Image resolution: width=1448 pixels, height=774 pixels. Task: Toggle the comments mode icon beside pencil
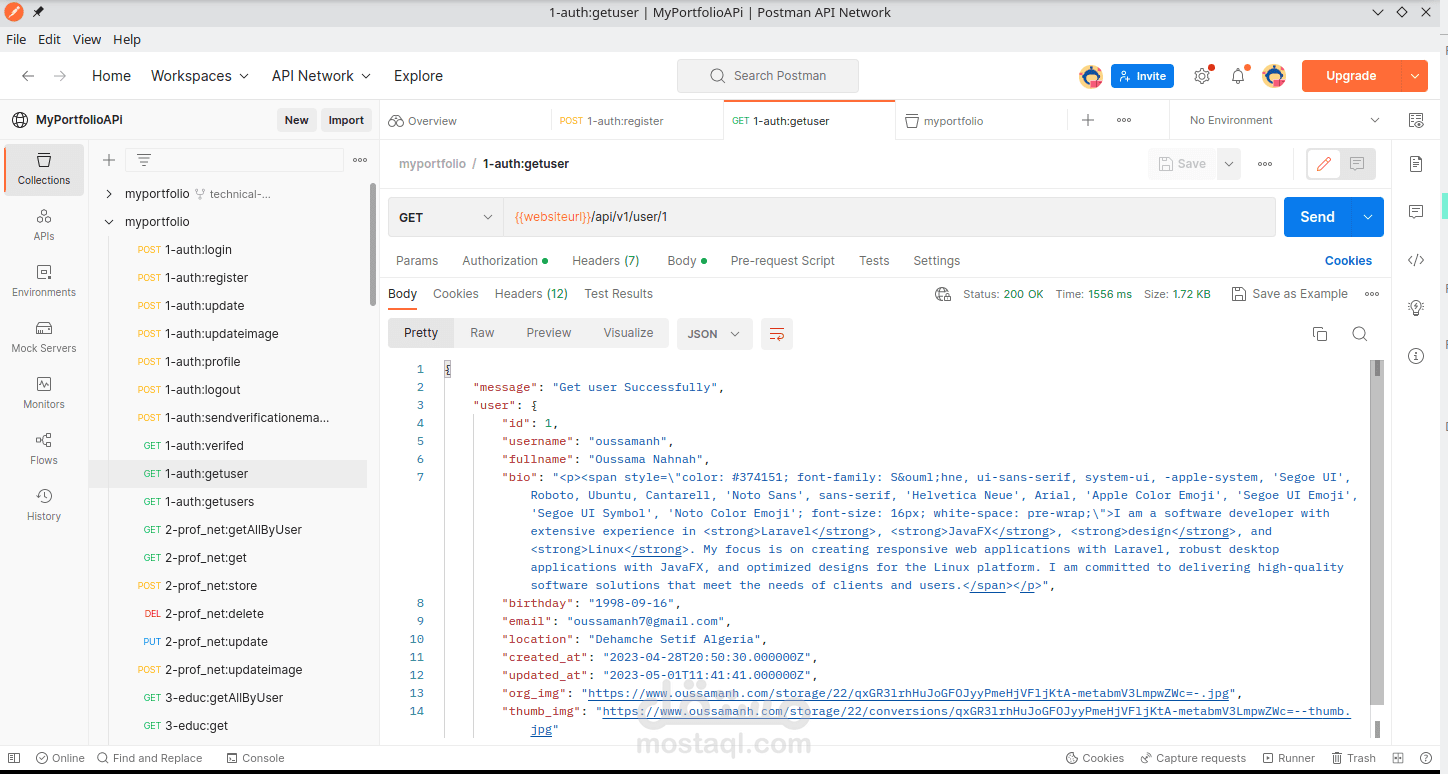click(1357, 164)
